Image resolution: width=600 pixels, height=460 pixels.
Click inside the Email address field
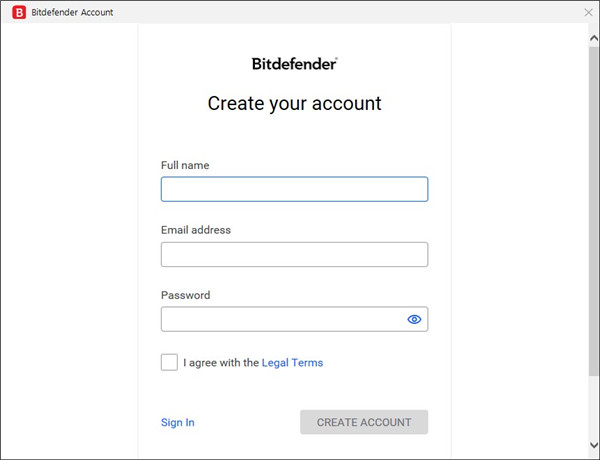[294, 254]
